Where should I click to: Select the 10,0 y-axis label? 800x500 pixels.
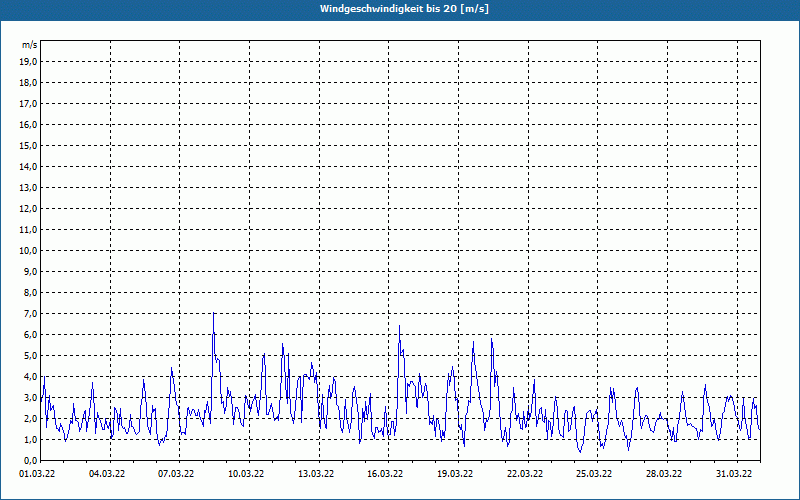click(x=28, y=251)
